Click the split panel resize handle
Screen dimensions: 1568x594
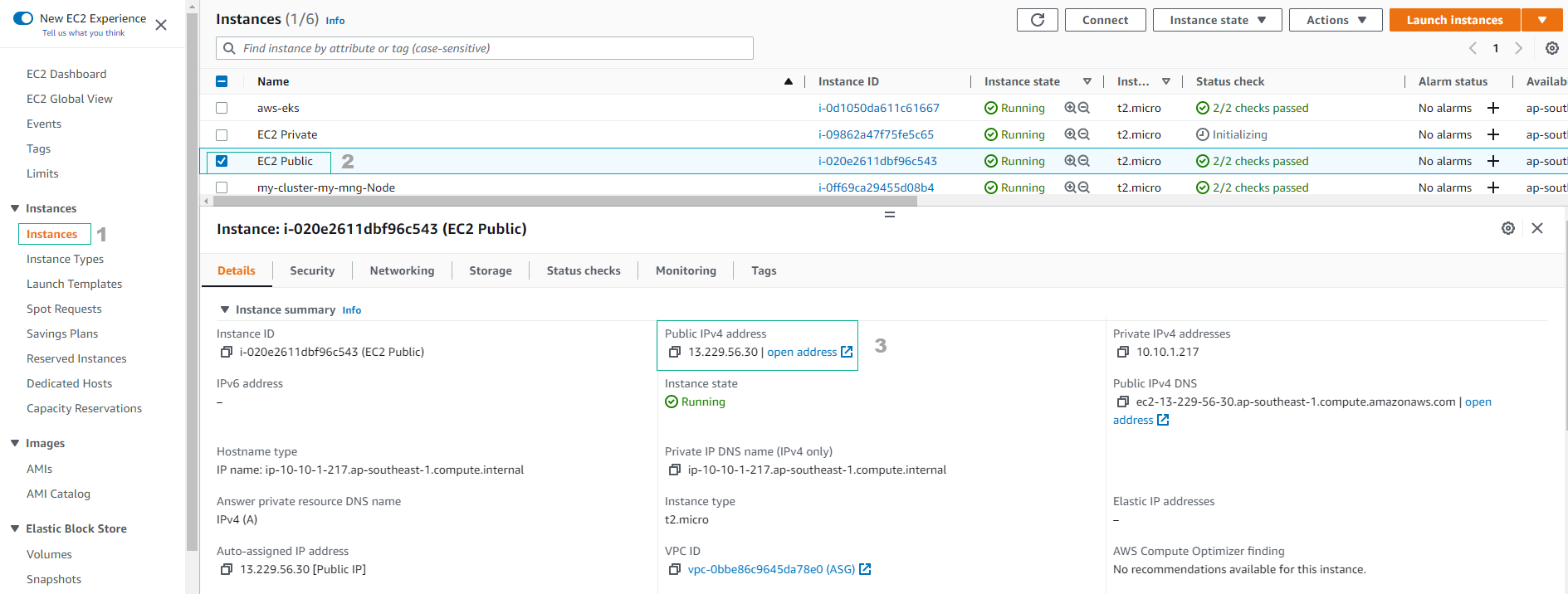click(889, 214)
